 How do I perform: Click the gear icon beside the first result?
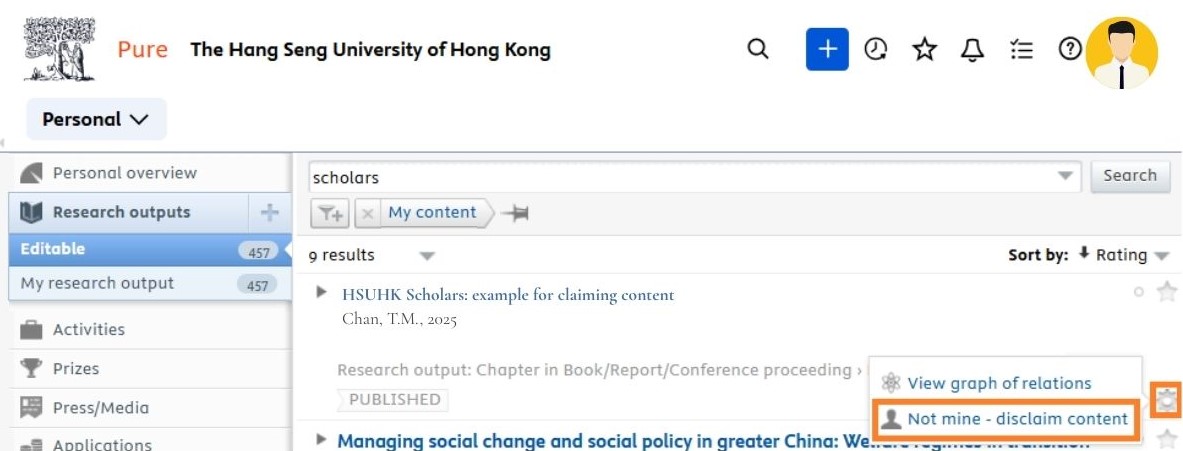click(1166, 400)
